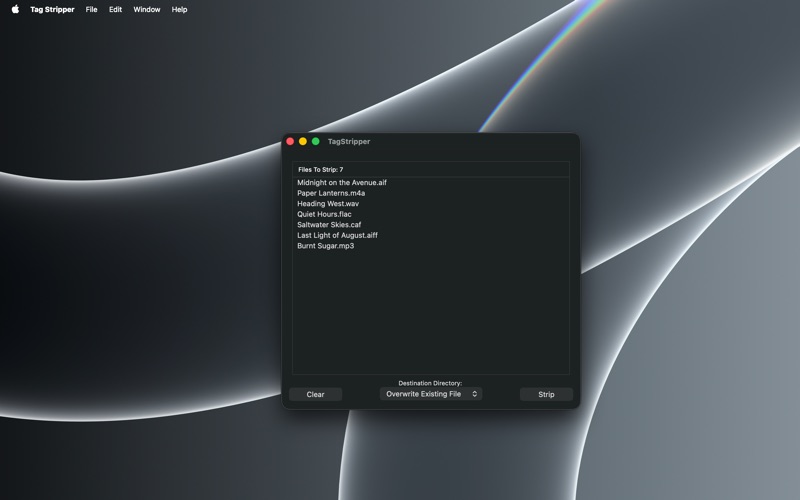Open the Tag Stripper application menu
This screenshot has height=500, width=800.
(x=52, y=9)
